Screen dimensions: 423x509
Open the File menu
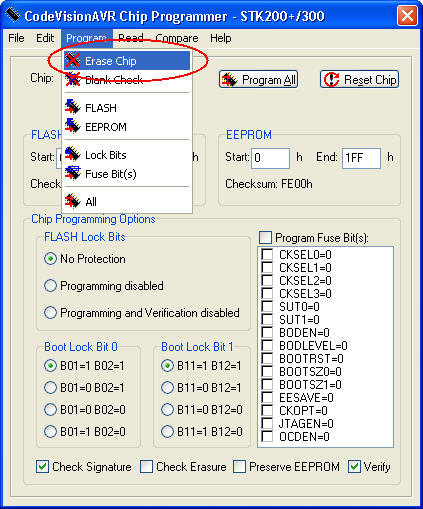[x=16, y=38]
